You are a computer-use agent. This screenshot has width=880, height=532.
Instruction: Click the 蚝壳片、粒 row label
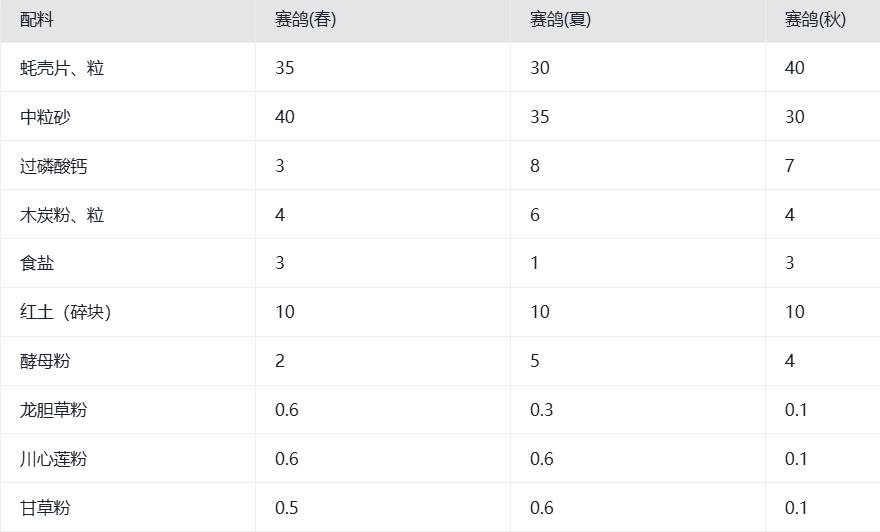[62, 68]
